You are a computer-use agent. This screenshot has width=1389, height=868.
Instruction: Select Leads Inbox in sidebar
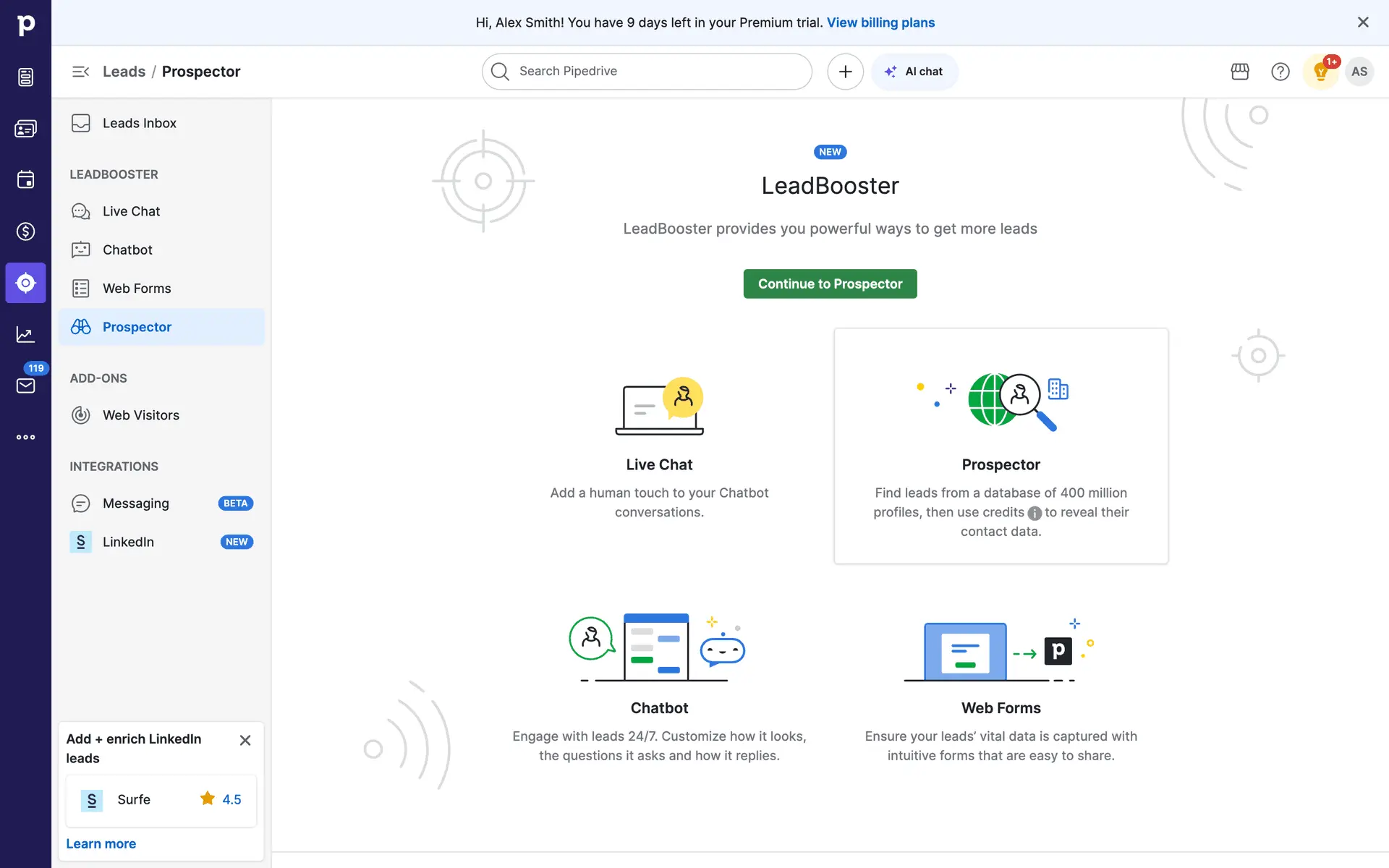click(140, 123)
